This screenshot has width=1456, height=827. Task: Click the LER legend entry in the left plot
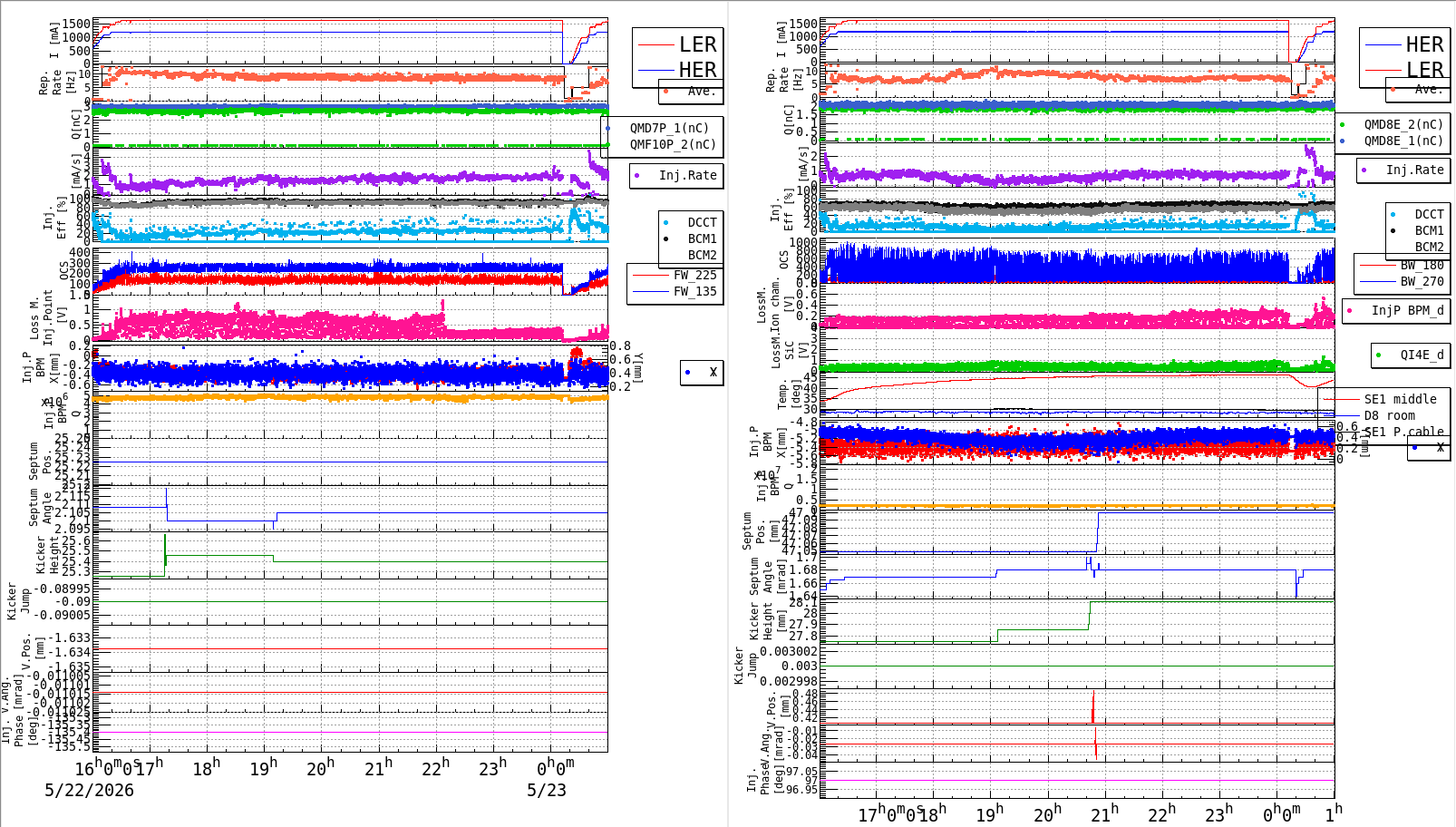coord(697,44)
